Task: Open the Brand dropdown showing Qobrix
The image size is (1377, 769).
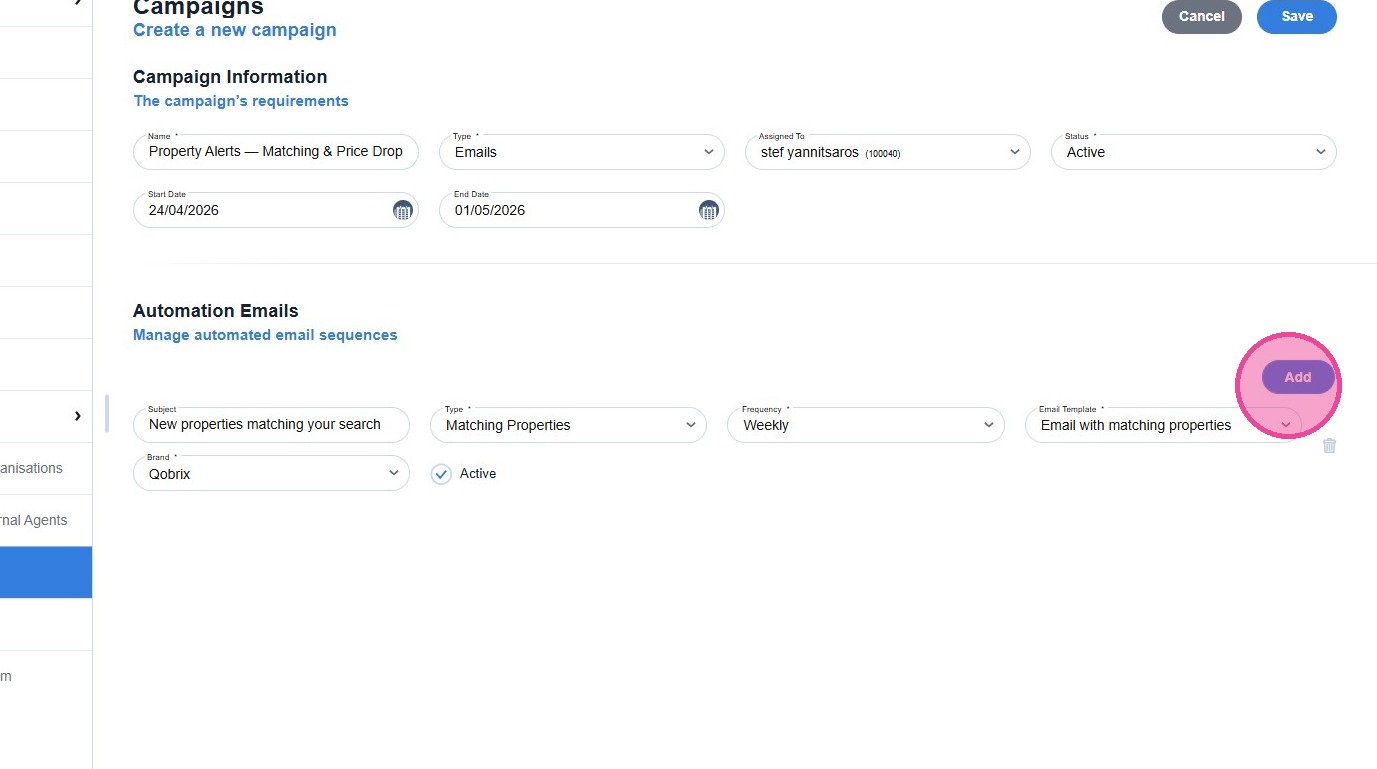Action: (271, 473)
